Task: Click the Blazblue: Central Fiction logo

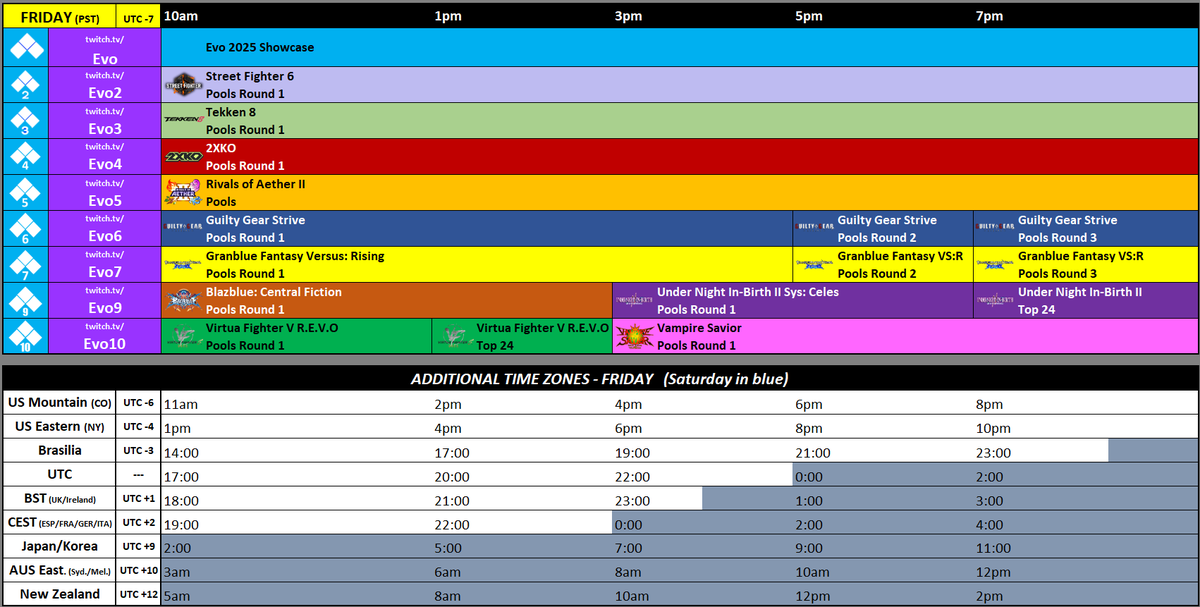Action: coord(183,301)
